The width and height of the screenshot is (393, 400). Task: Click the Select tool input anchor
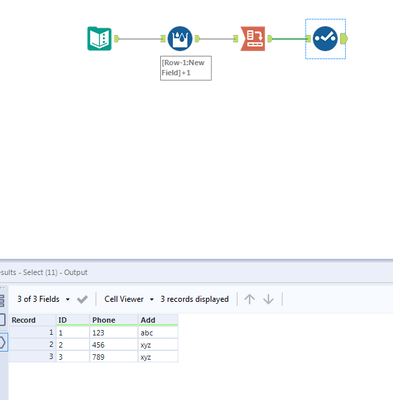(x=308, y=39)
